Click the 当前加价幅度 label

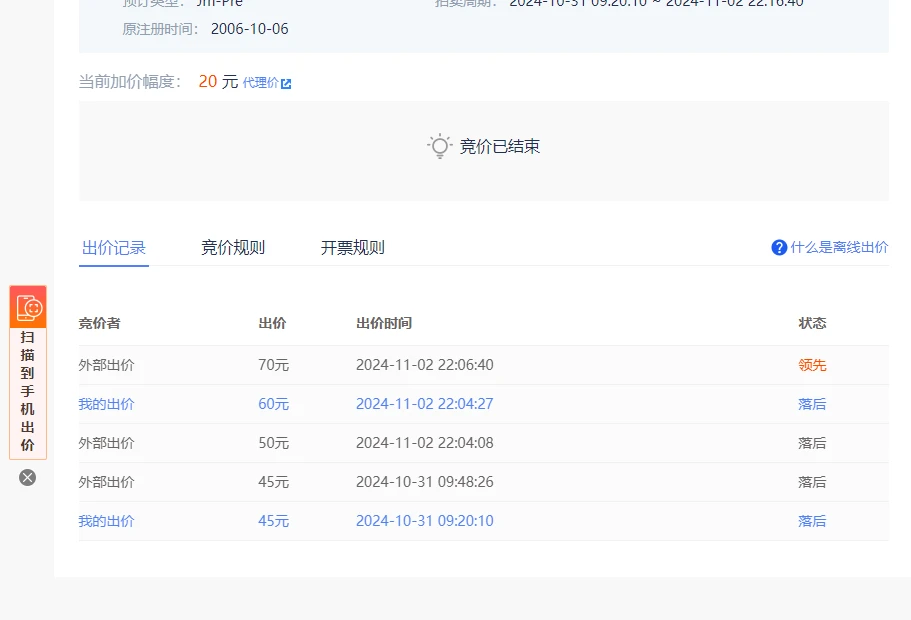coord(130,82)
